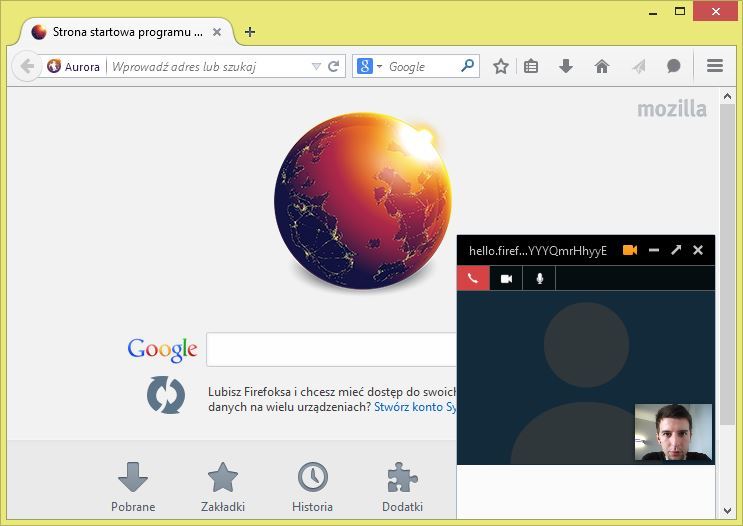
Task: Toggle the video camera in call window
Action: pyautogui.click(x=506, y=278)
